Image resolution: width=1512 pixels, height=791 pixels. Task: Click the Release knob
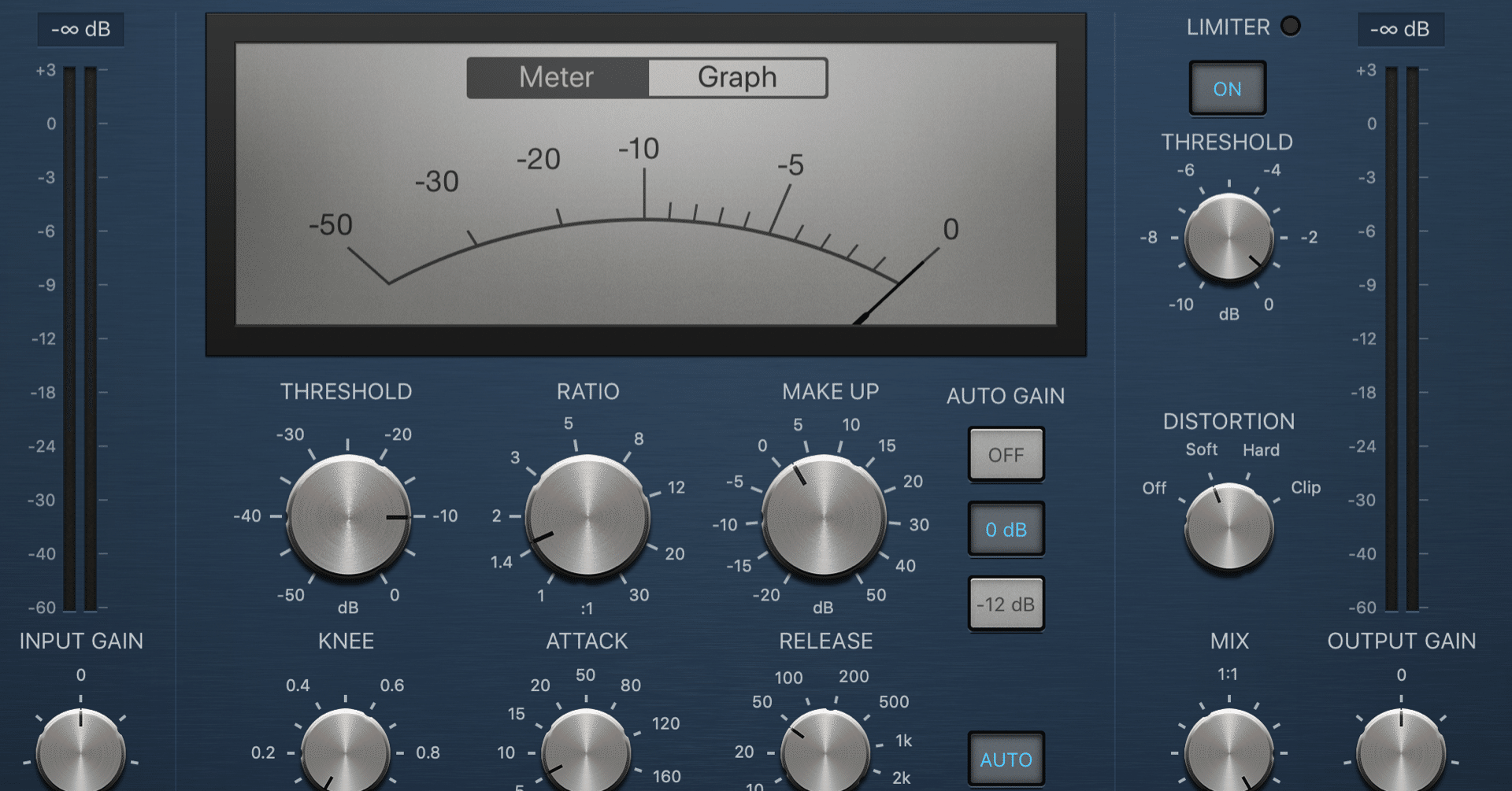pyautogui.click(x=825, y=752)
